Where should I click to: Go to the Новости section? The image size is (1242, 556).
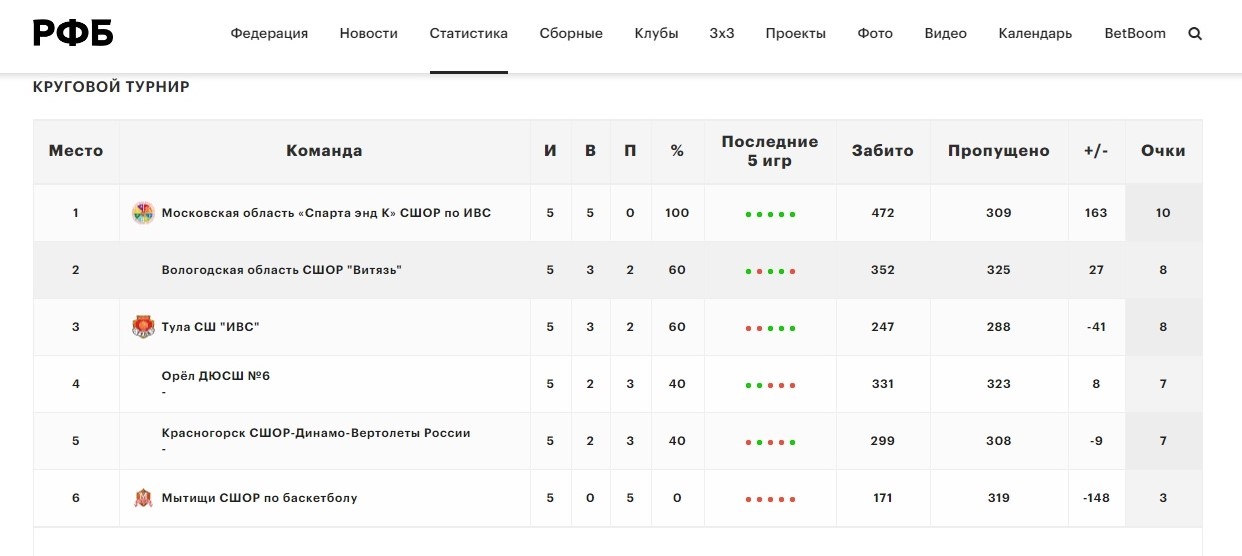(369, 33)
